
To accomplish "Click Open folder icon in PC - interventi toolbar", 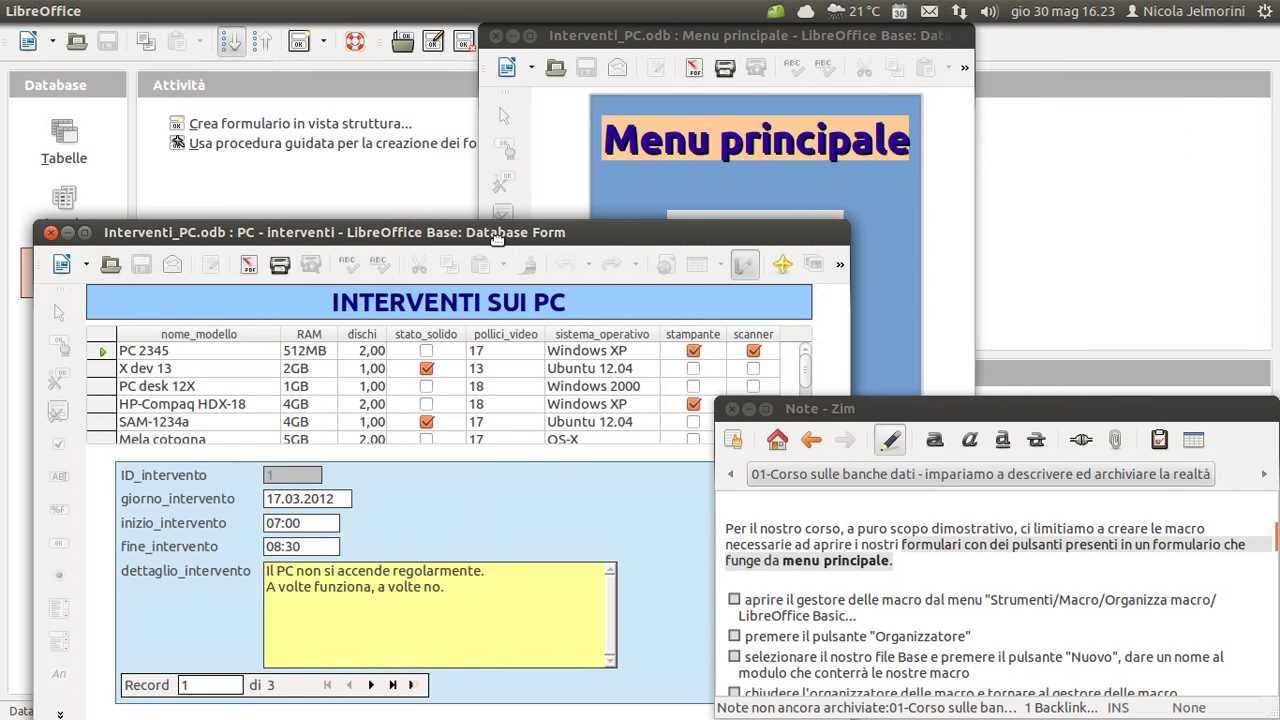I will point(111,264).
